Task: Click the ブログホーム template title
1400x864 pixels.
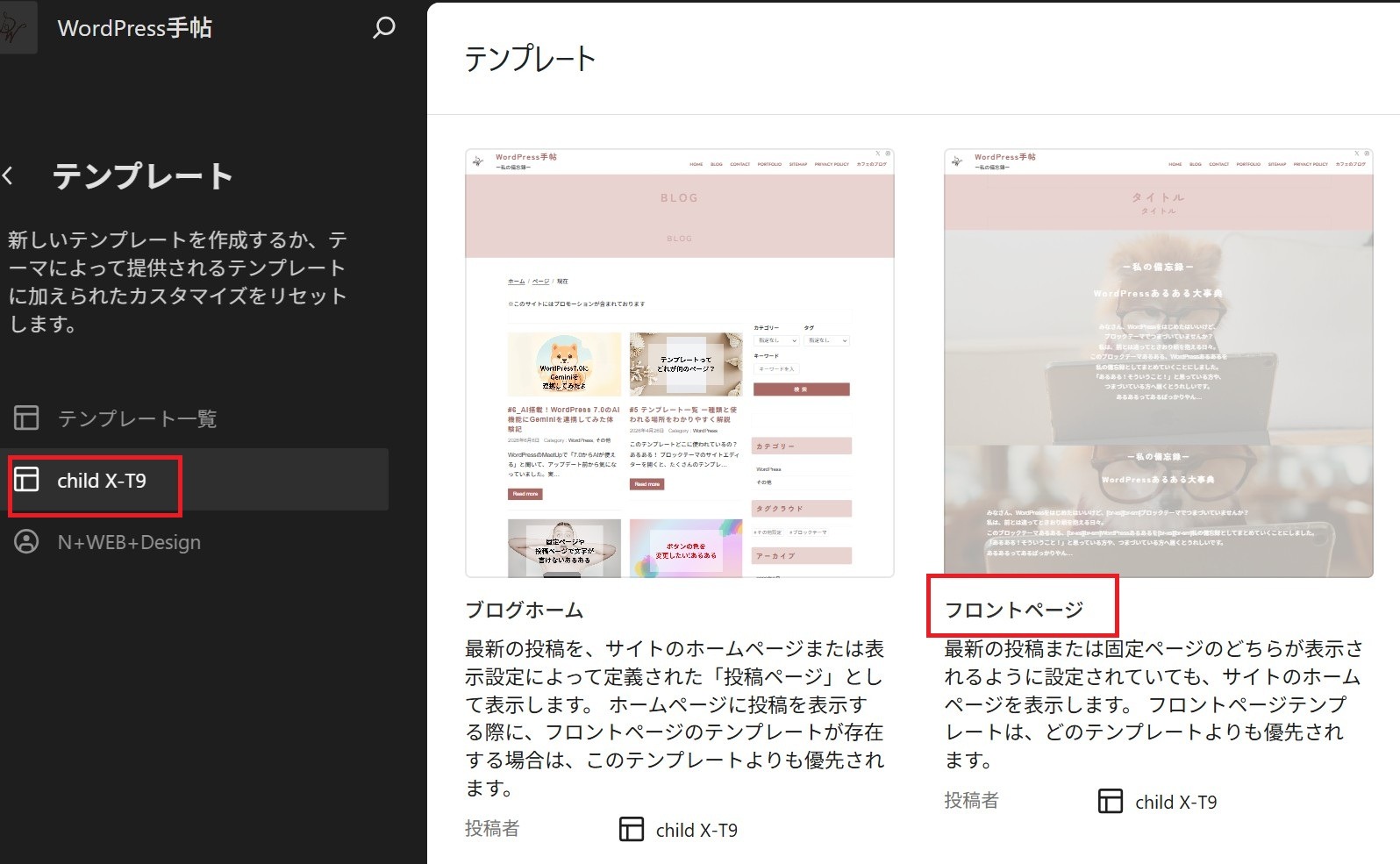Action: [525, 610]
